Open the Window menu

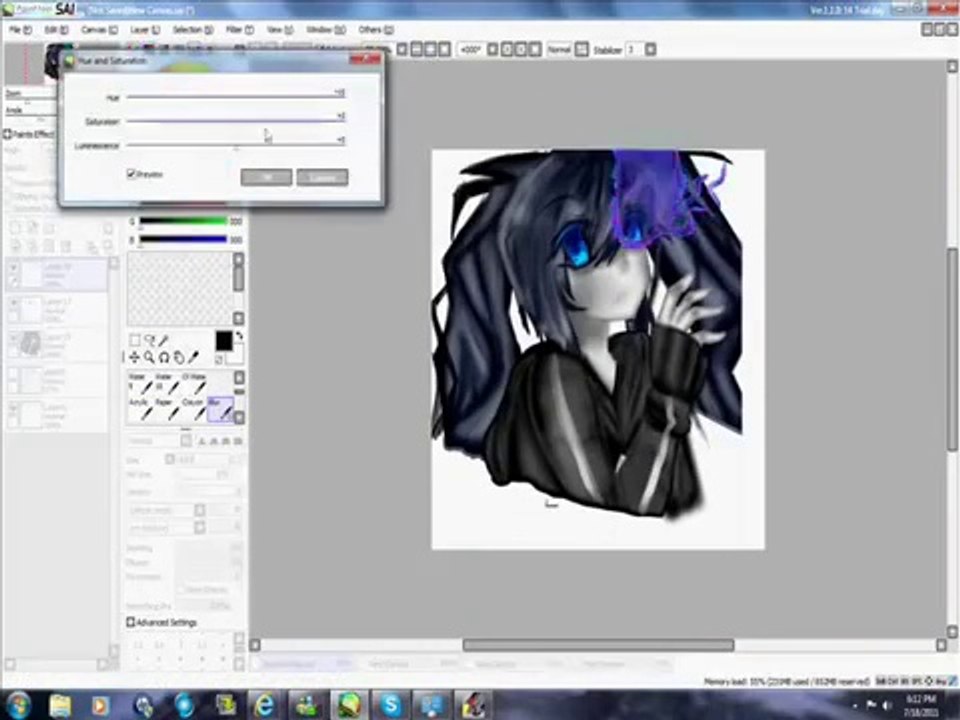(326, 29)
